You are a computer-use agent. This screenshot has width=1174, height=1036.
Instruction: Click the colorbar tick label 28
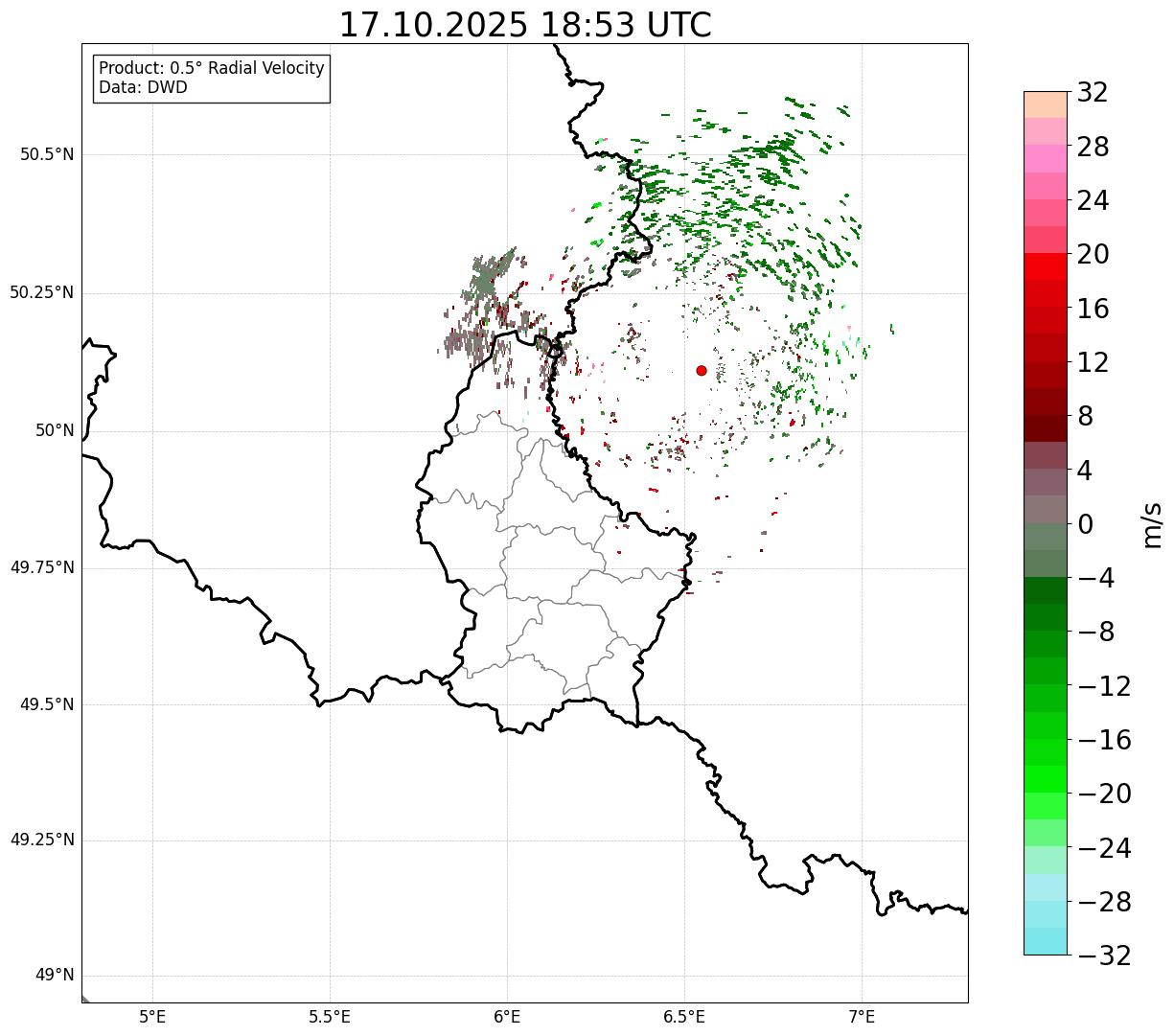[x=1093, y=147]
